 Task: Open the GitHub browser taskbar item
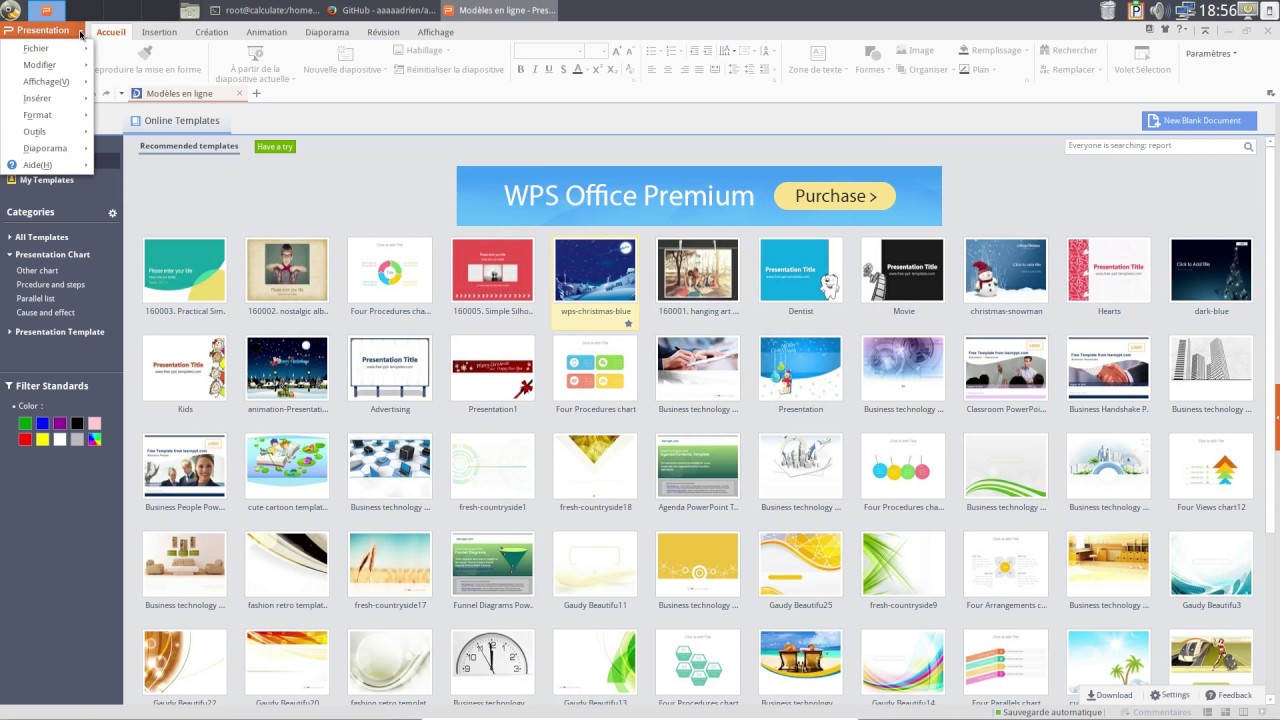pos(380,10)
